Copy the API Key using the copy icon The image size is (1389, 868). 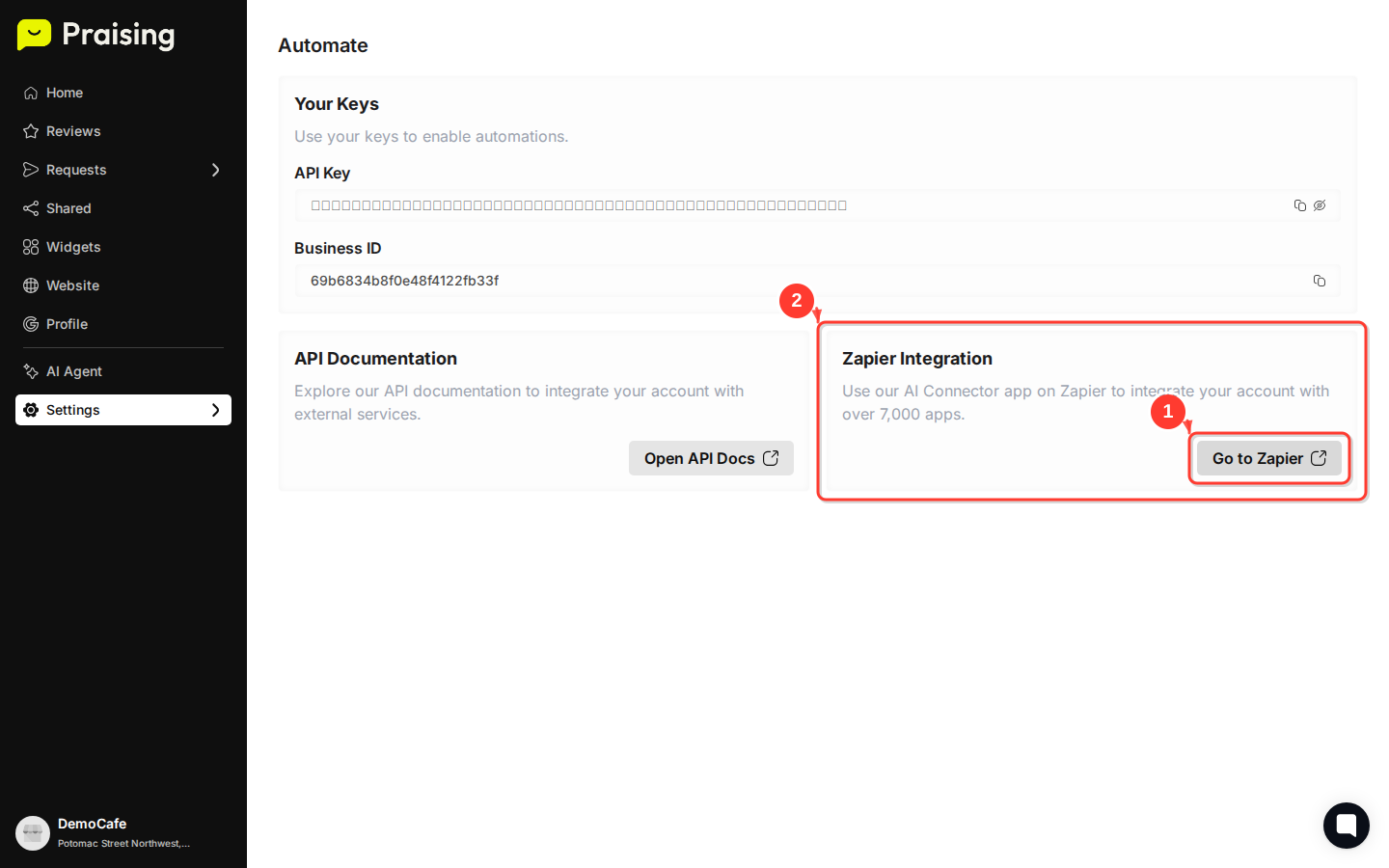pos(1299,205)
